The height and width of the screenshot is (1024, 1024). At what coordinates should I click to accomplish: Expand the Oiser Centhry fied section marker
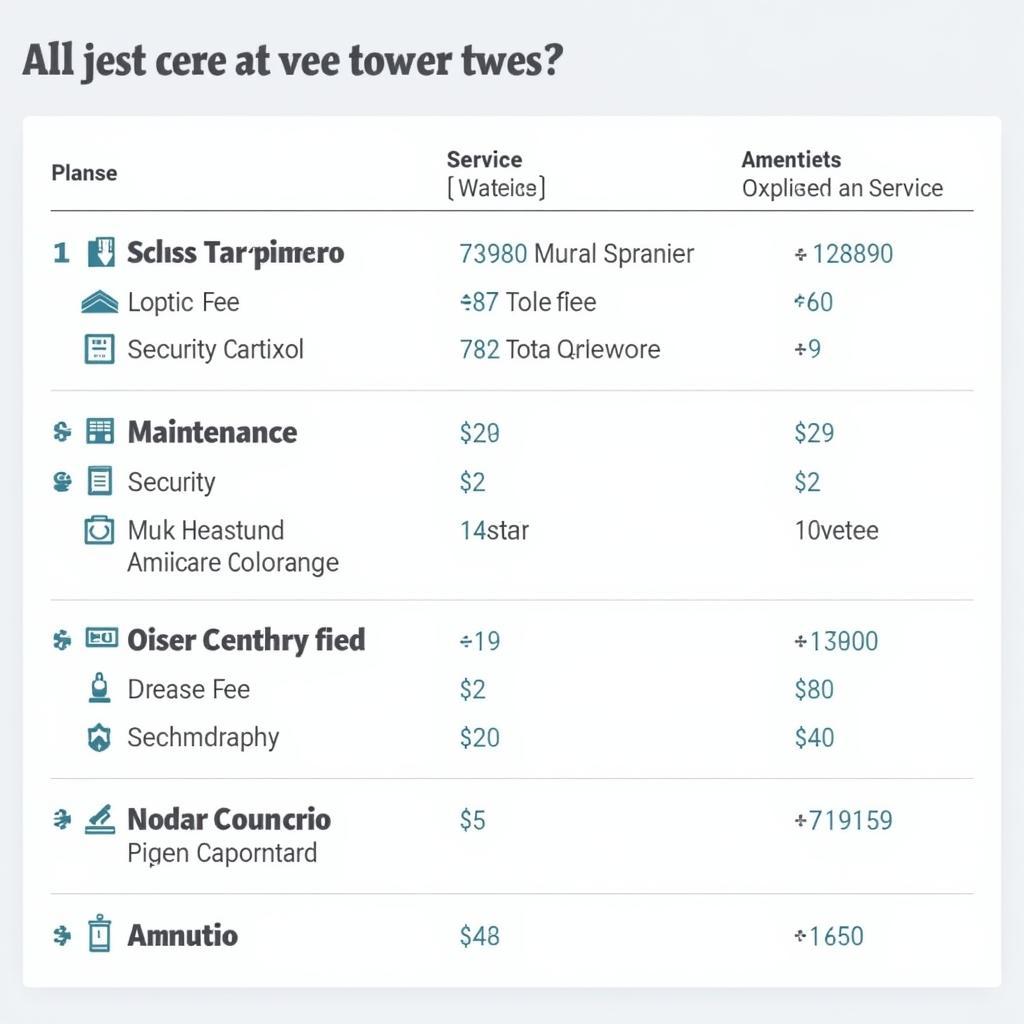(62, 639)
